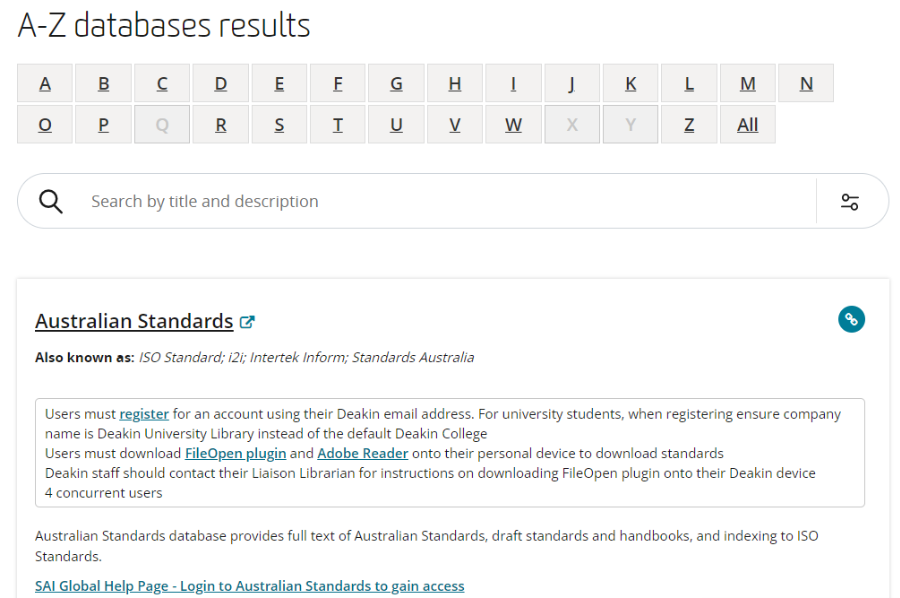Filter databases by letter M

(x=747, y=84)
